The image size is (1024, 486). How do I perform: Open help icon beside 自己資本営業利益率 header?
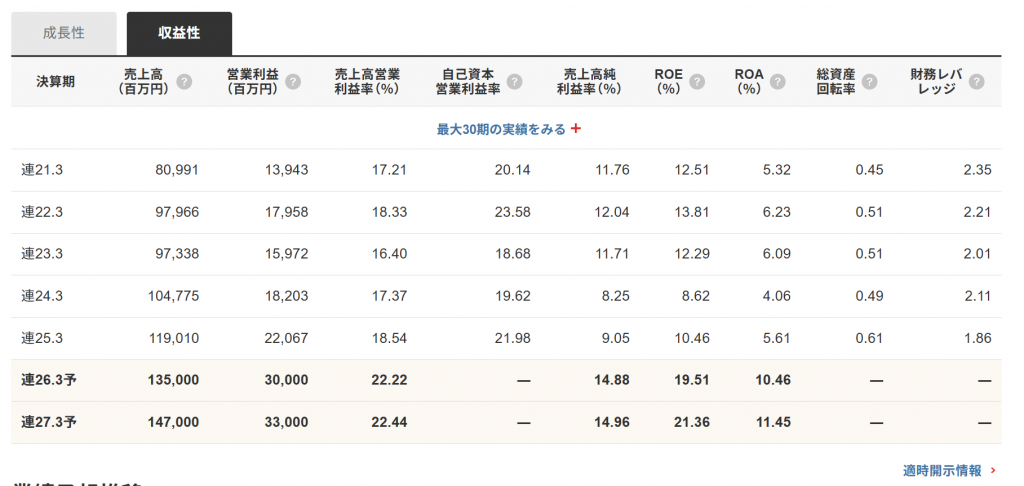tap(514, 81)
